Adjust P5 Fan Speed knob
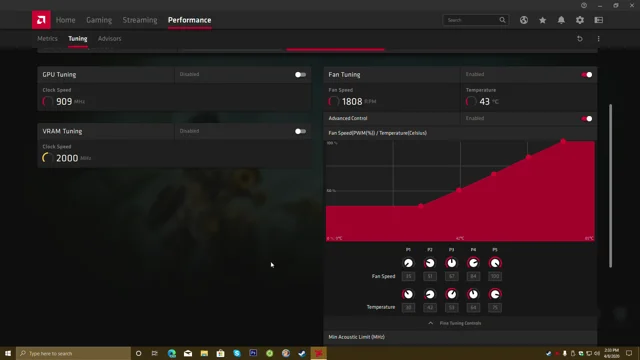The height and width of the screenshot is (360, 640). 495,263
